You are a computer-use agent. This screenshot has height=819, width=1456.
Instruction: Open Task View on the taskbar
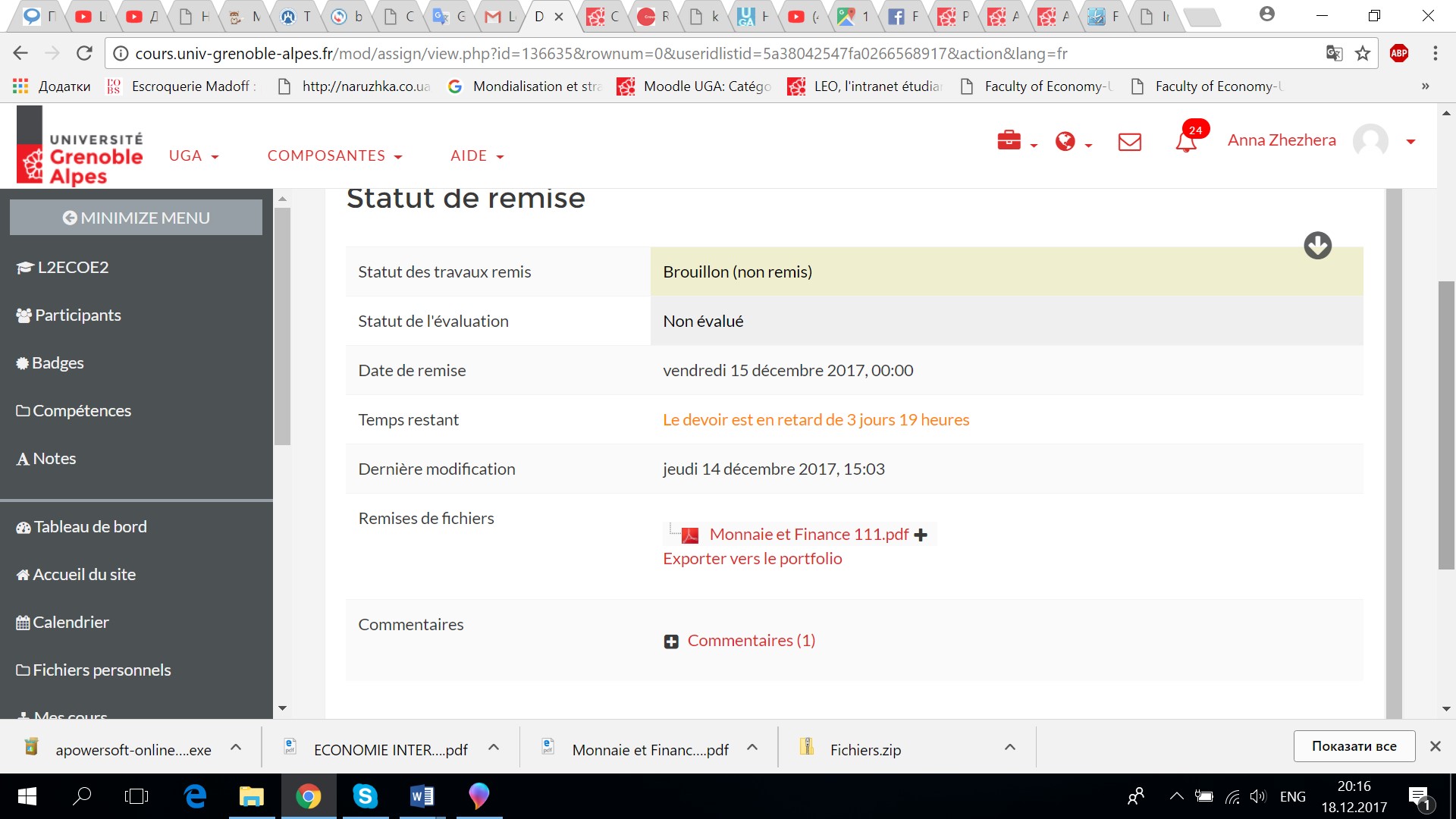tap(136, 796)
